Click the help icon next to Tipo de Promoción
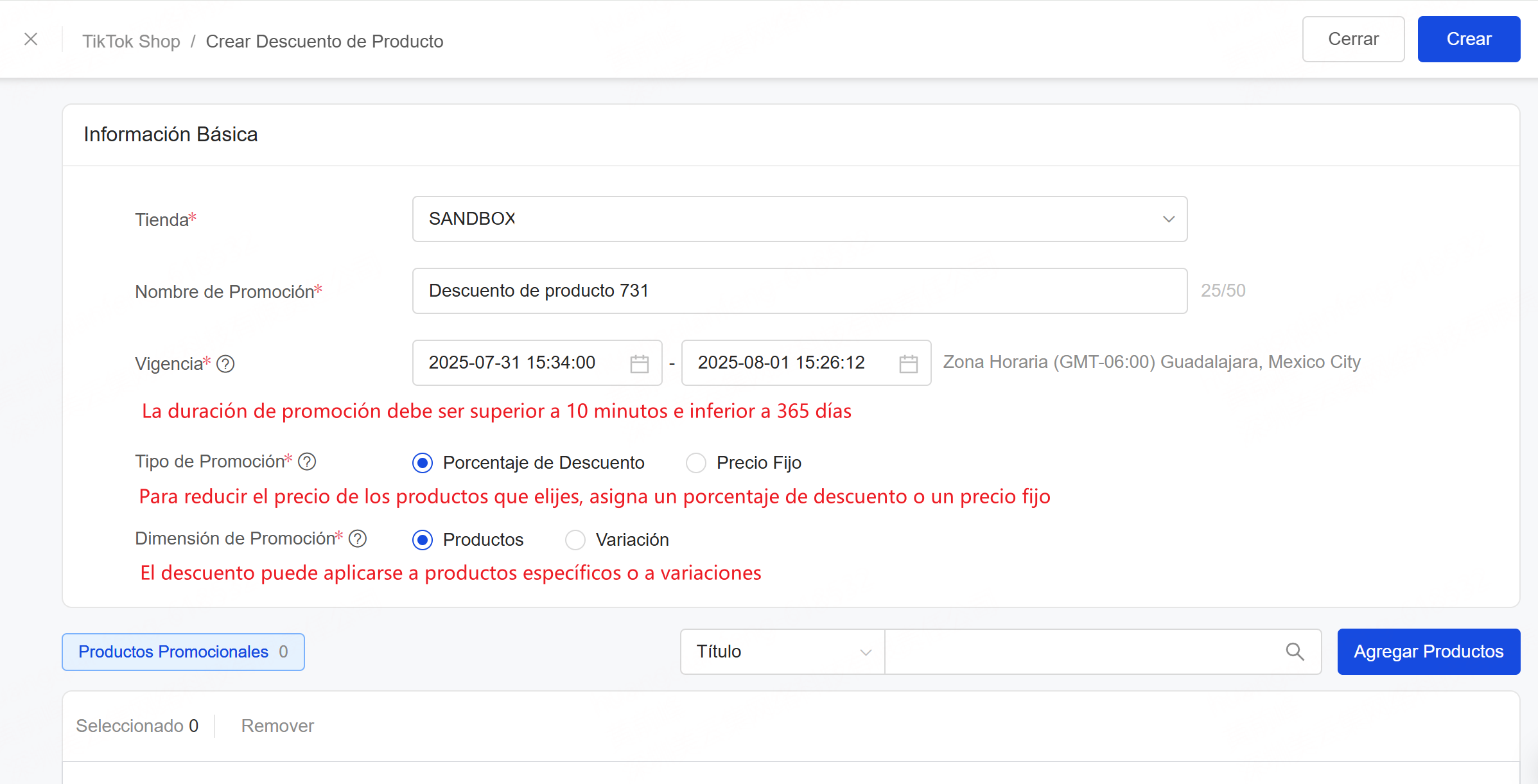The image size is (1538, 784). 307,462
